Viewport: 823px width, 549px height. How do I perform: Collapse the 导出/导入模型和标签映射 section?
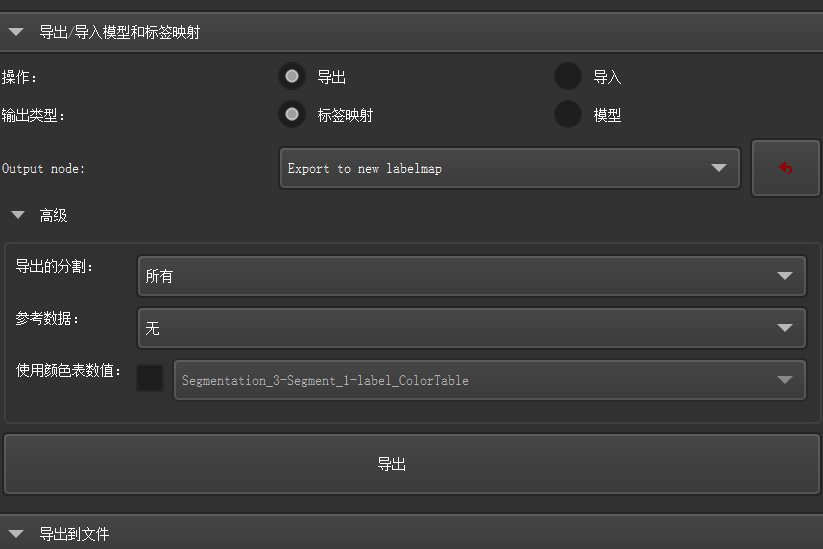click(x=119, y=32)
